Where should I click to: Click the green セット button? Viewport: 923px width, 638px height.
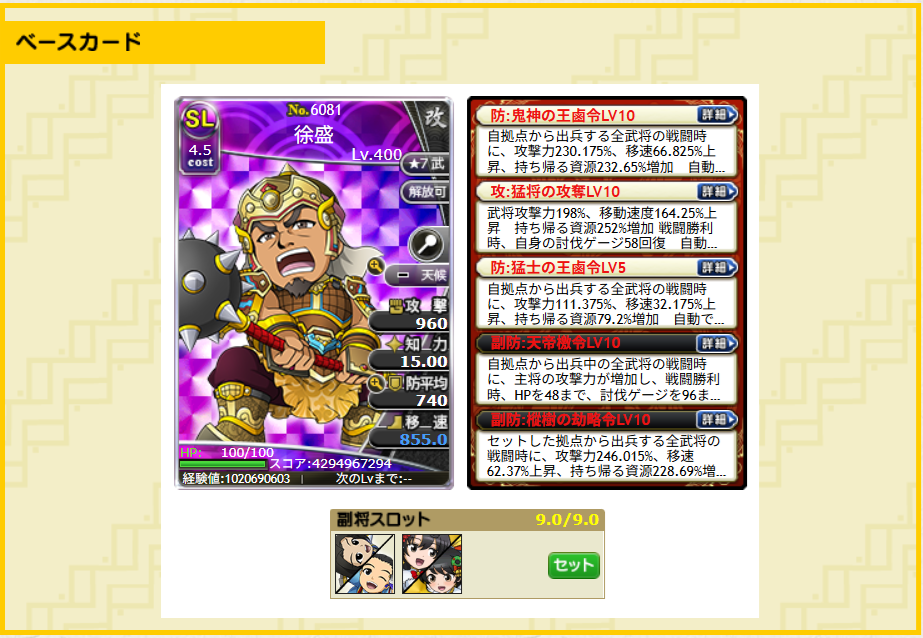click(x=573, y=565)
